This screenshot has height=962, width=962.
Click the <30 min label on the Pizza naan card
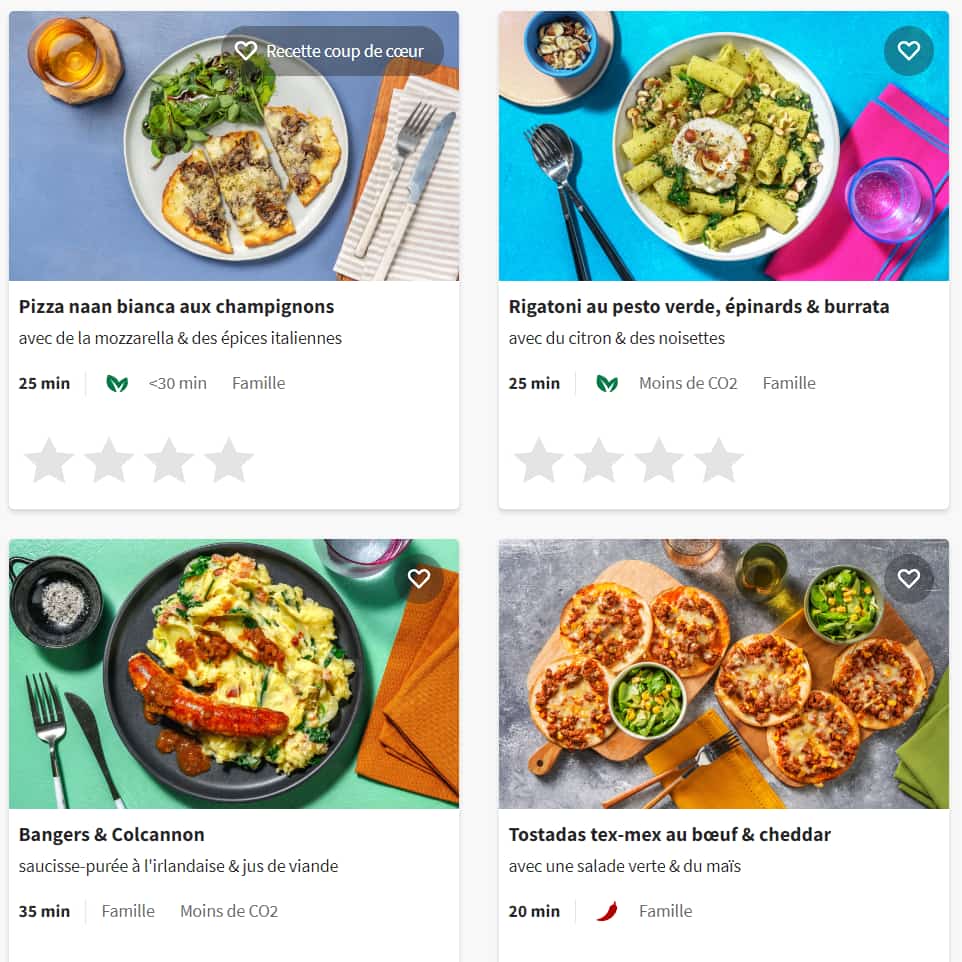pos(178,382)
